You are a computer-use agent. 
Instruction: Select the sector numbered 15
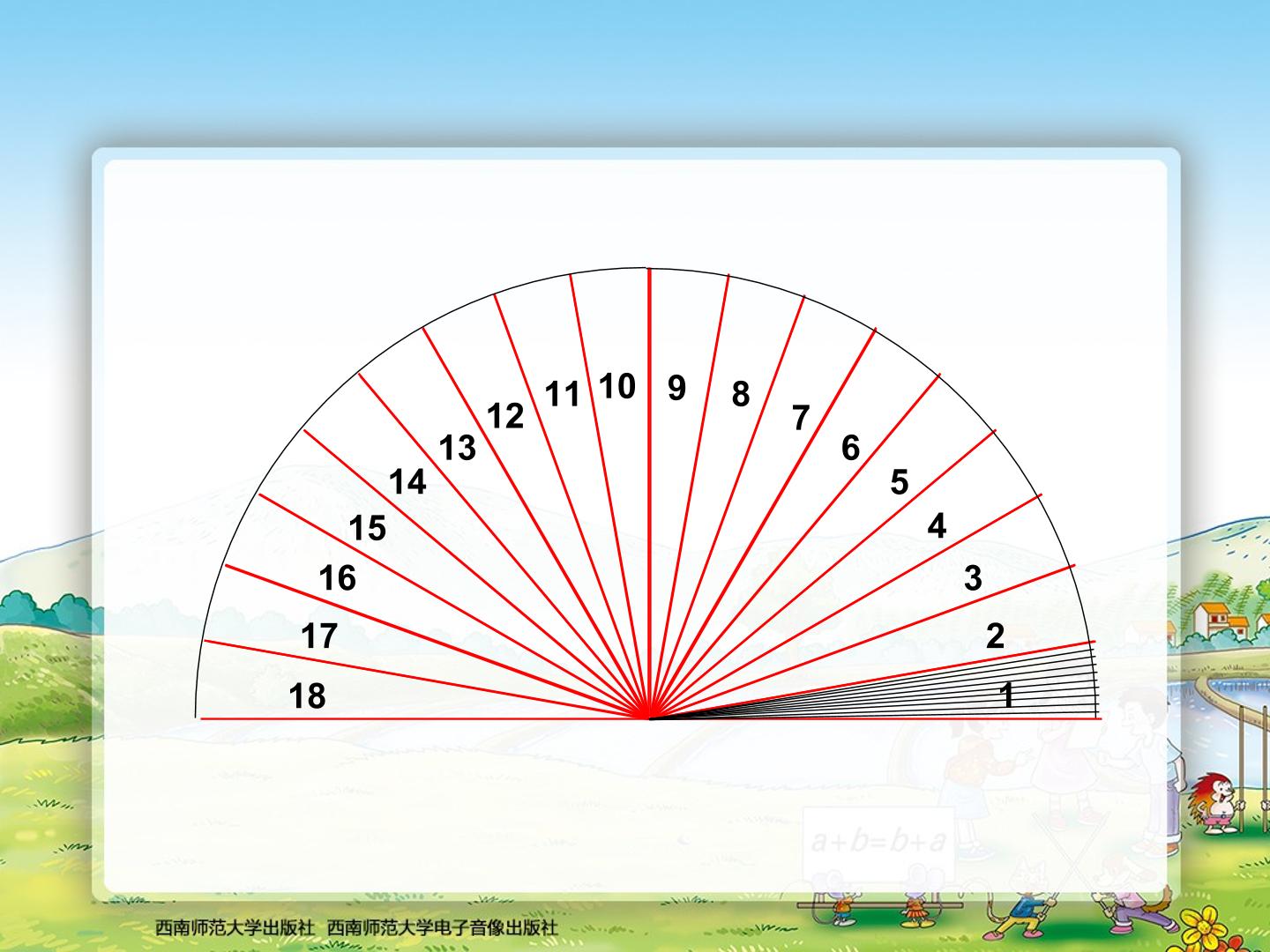click(368, 528)
